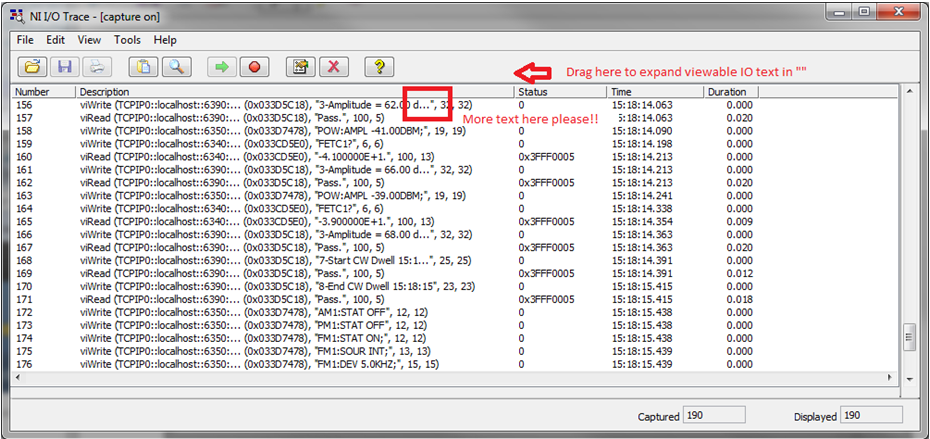This screenshot has height=439, width=930.
Task: Select row number 156
Action: [24, 104]
